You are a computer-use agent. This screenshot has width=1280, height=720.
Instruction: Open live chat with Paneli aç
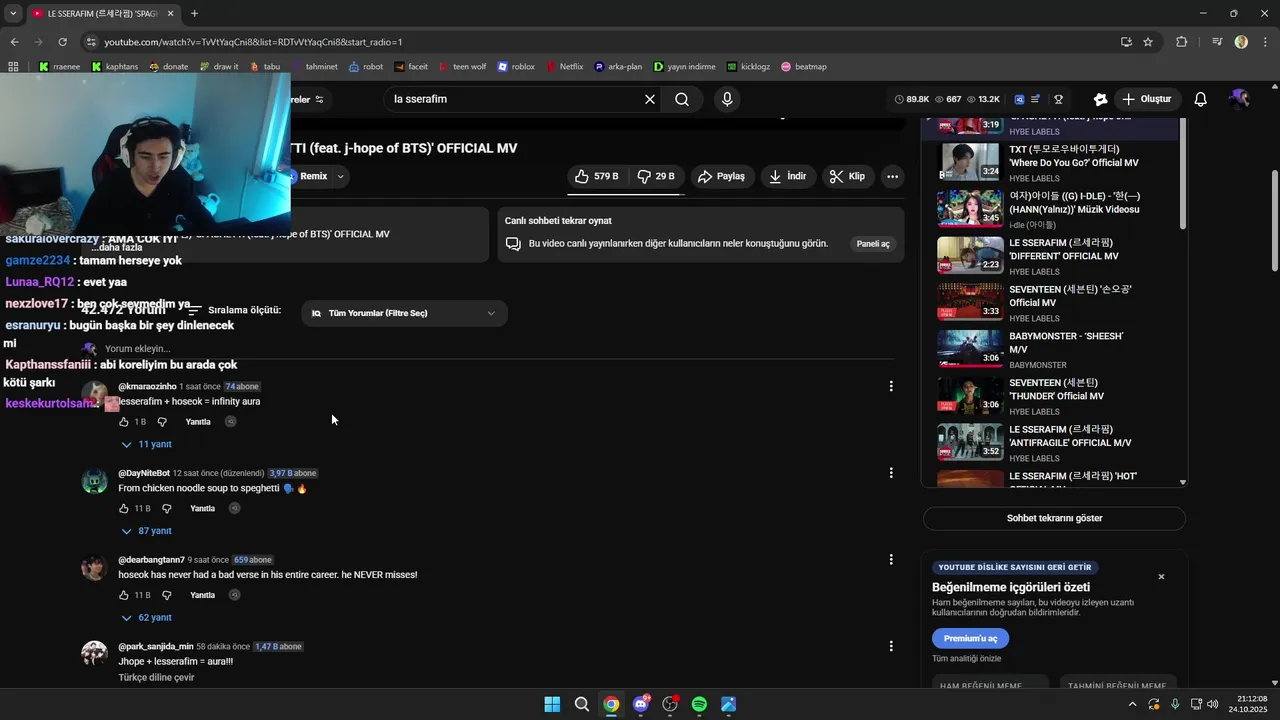pos(873,244)
